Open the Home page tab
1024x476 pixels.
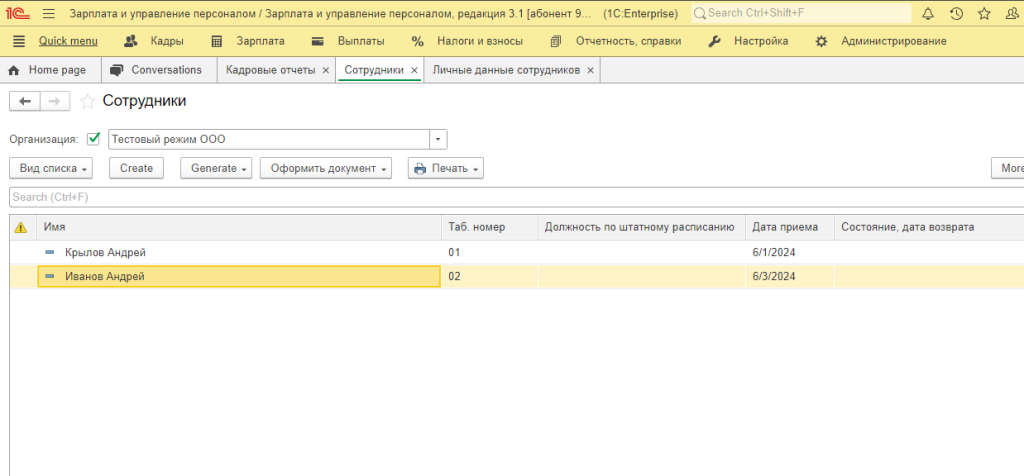point(48,70)
